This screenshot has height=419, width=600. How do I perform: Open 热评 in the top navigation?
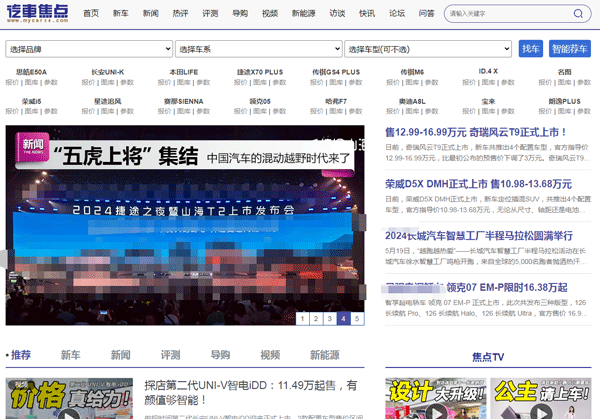[180, 13]
